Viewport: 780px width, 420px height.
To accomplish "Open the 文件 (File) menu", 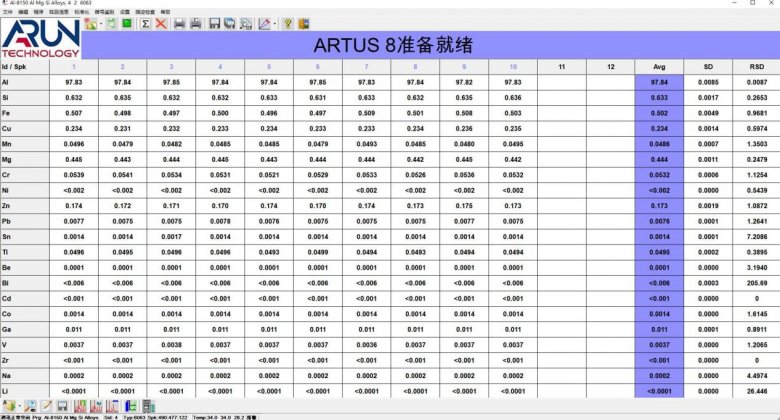I will pyautogui.click(x=9, y=12).
